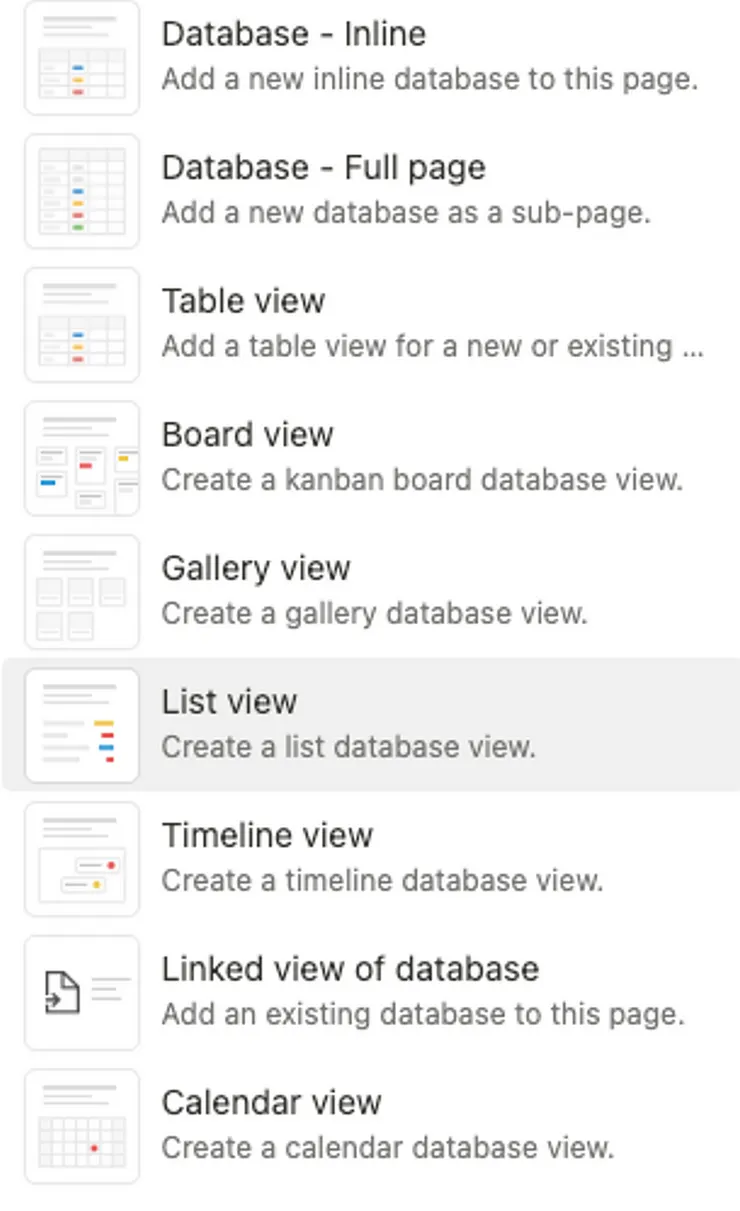Add a Timeline view block
Image resolution: width=740 pixels, height=1211 pixels.
coord(267,835)
